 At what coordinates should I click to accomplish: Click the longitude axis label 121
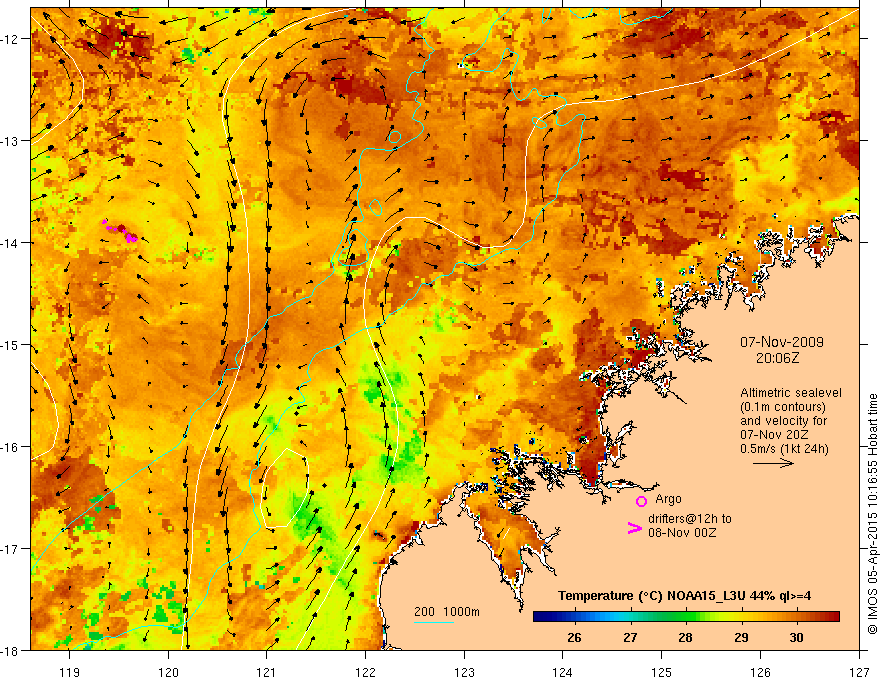pyautogui.click(x=267, y=672)
